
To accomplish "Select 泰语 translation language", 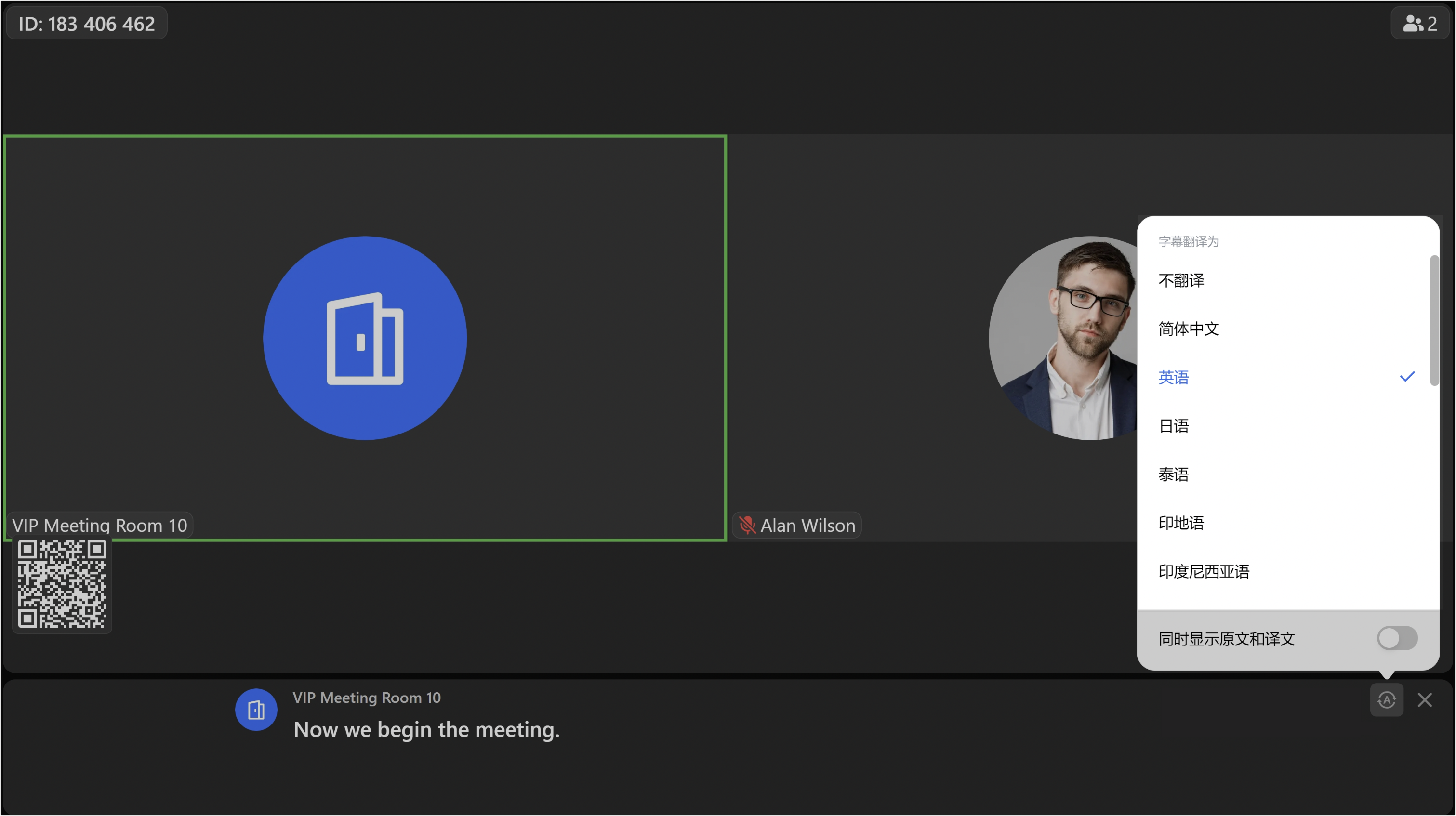I will pyautogui.click(x=1287, y=474).
